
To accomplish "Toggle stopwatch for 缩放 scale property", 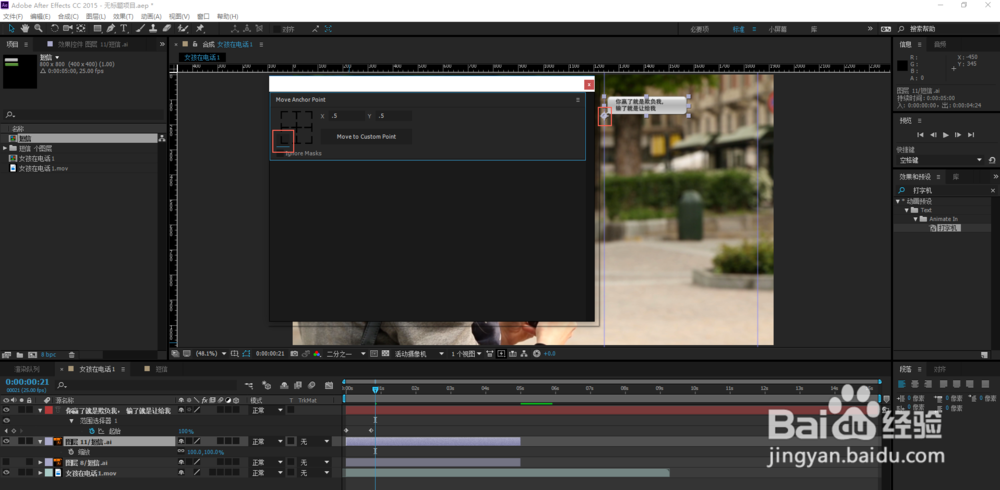I will click(x=71, y=452).
